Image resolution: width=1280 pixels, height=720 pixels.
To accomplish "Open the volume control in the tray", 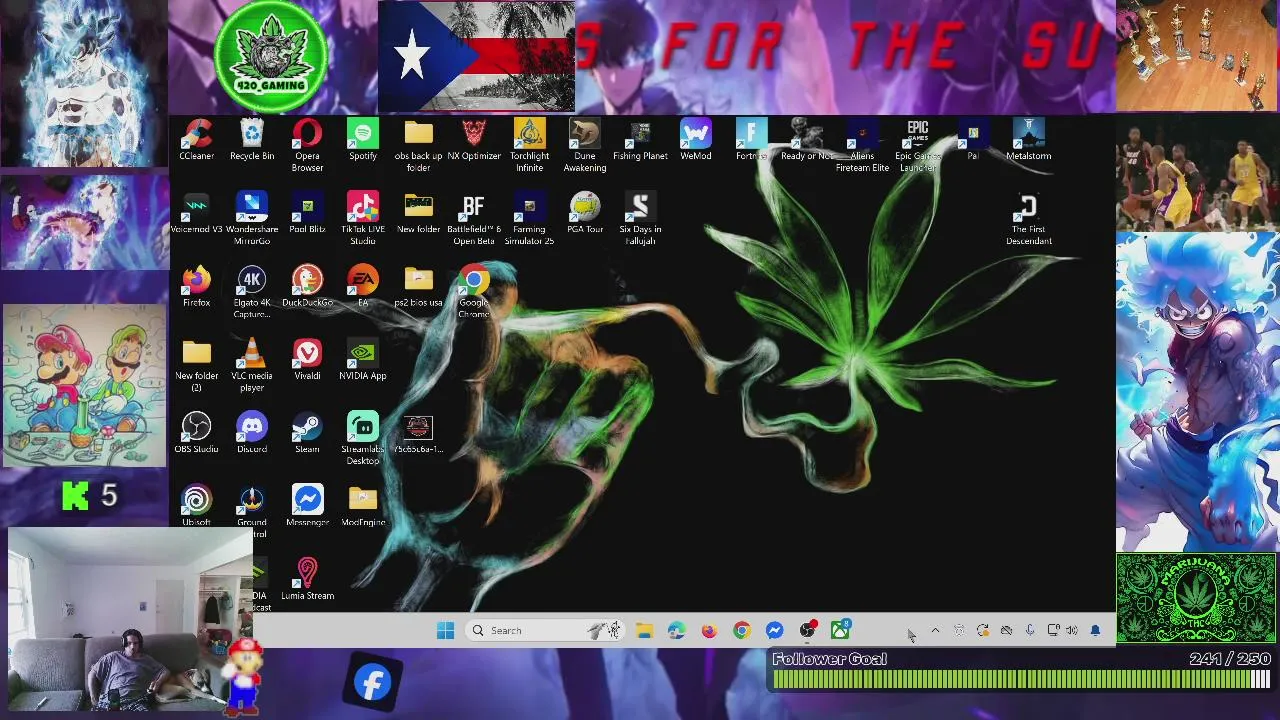I will point(1072,630).
